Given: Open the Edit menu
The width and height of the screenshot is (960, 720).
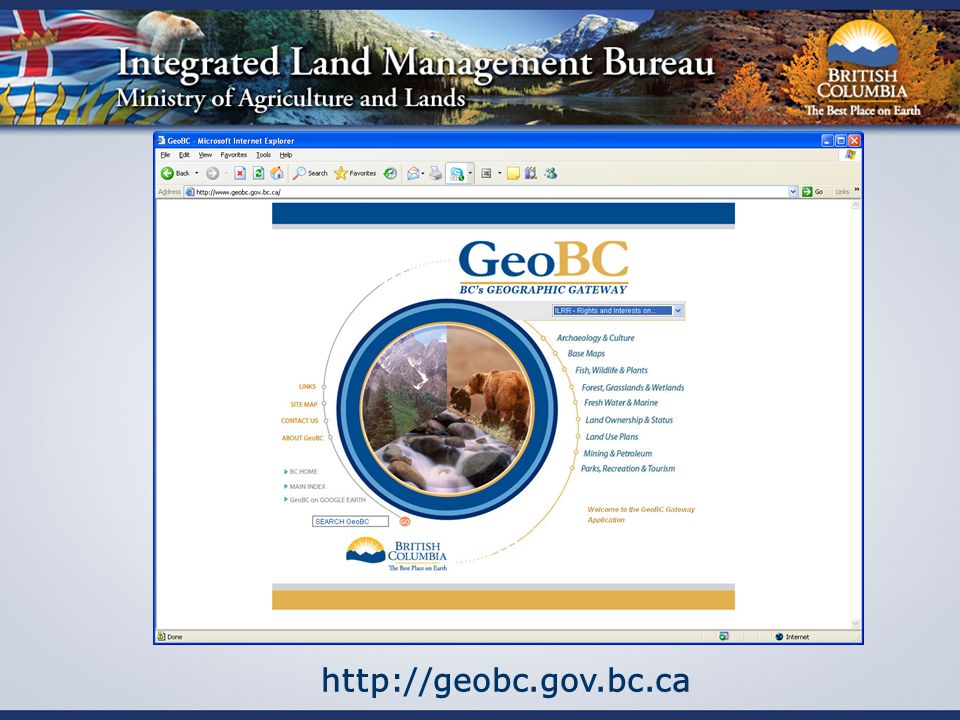Looking at the screenshot, I should pyautogui.click(x=184, y=155).
